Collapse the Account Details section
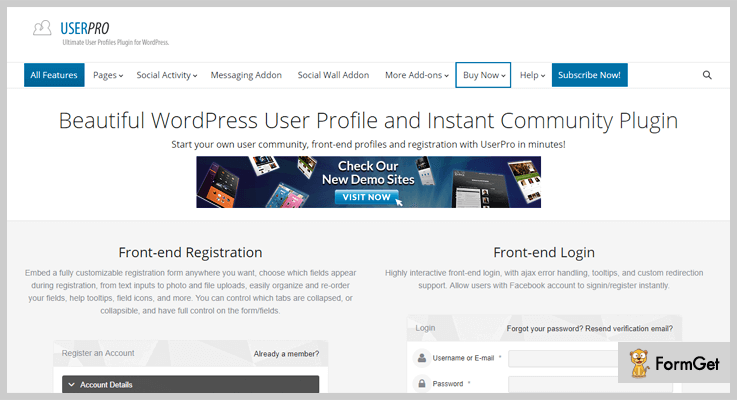Viewport: 737px width, 400px height. pyautogui.click(x=190, y=384)
